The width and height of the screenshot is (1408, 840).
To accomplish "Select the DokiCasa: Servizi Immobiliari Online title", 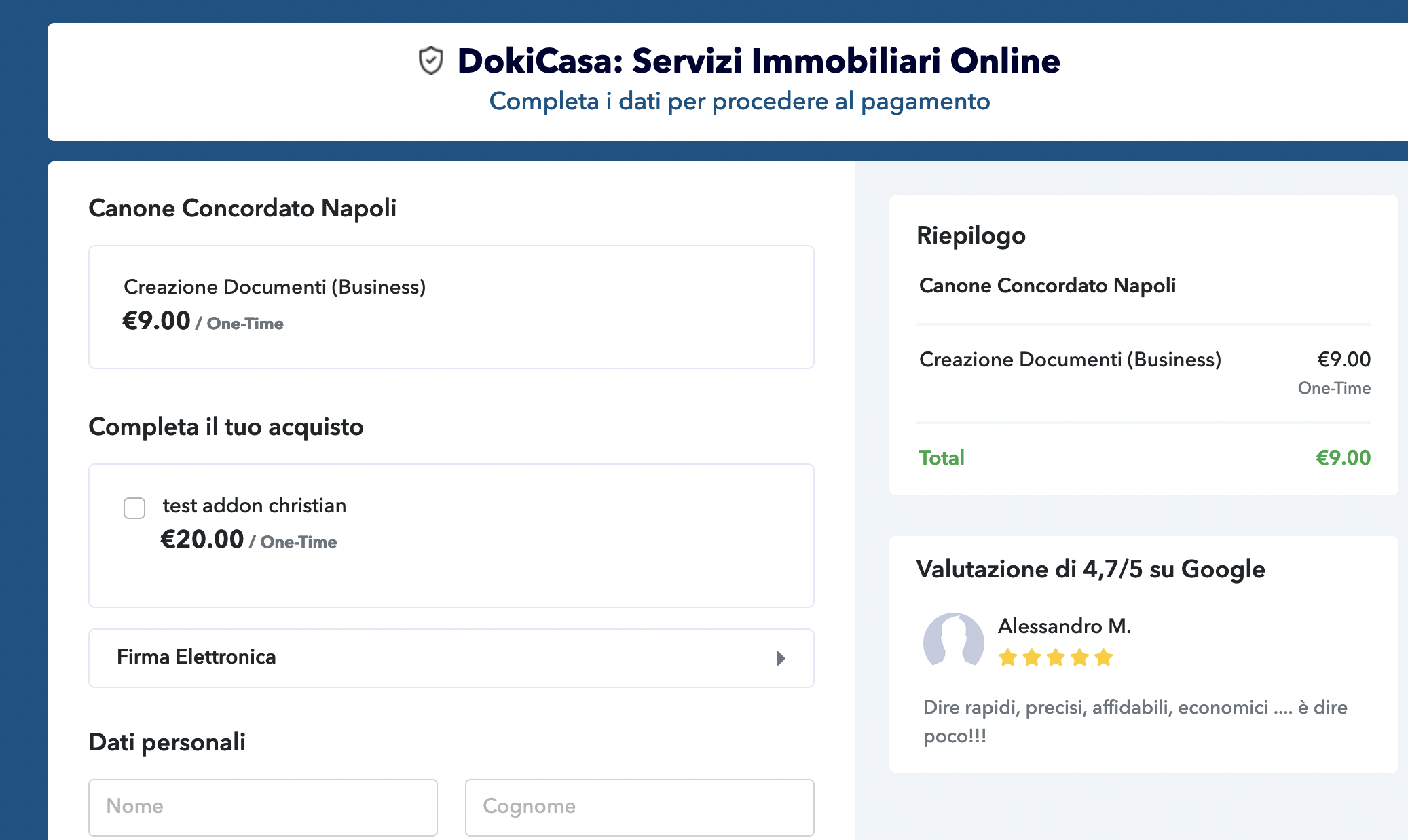I will click(x=758, y=60).
